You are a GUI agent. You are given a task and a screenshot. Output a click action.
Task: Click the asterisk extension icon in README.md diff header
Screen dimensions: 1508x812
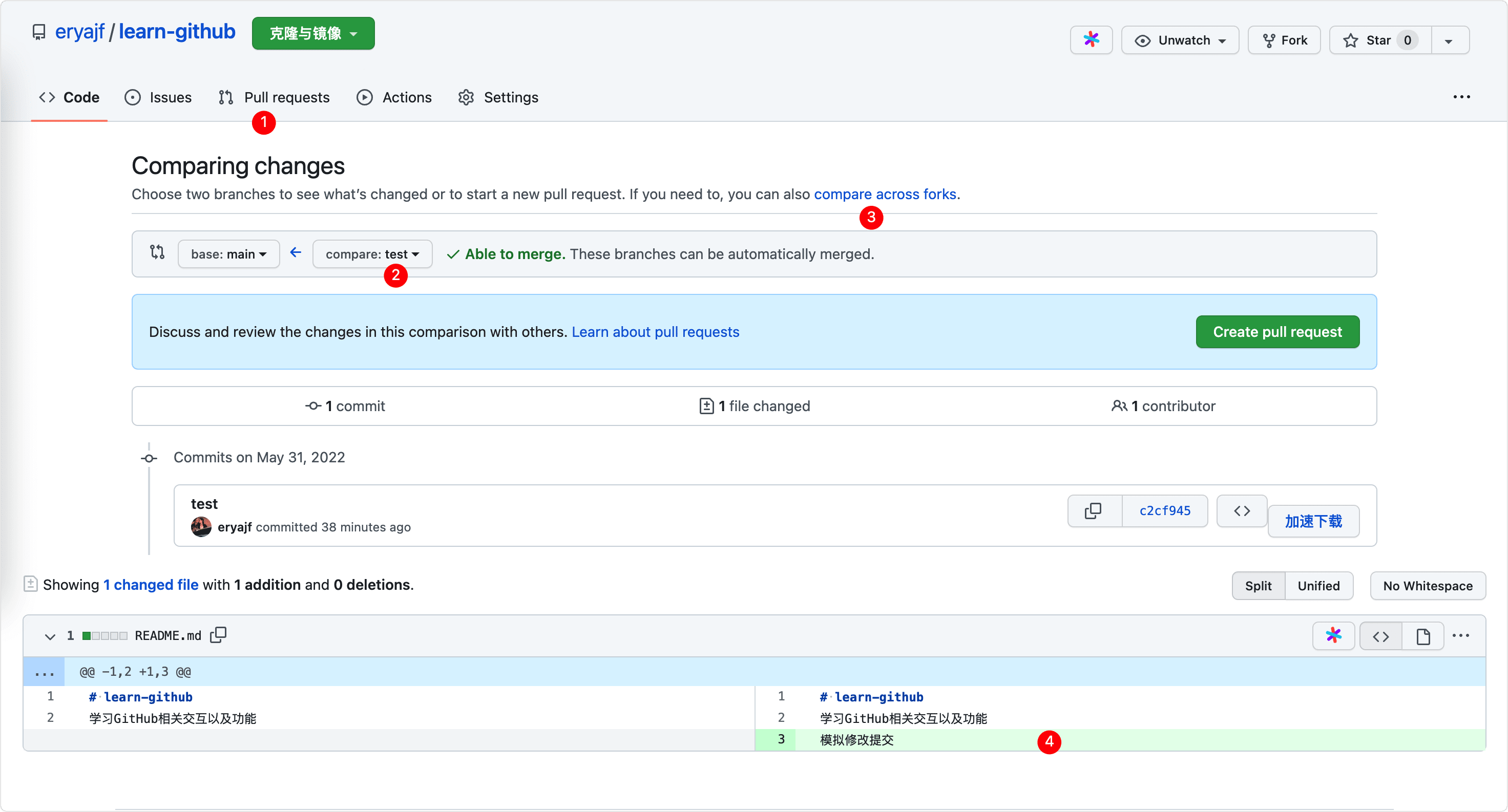(x=1333, y=635)
